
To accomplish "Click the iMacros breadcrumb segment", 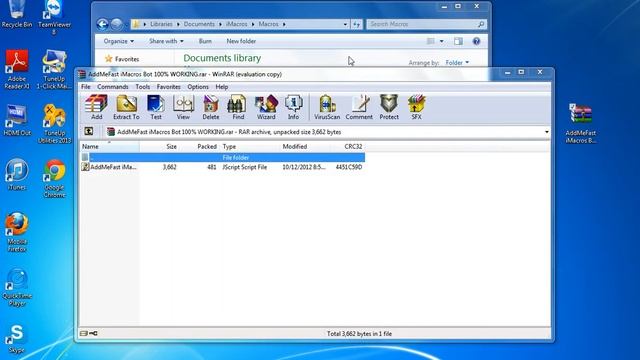I will tap(237, 24).
